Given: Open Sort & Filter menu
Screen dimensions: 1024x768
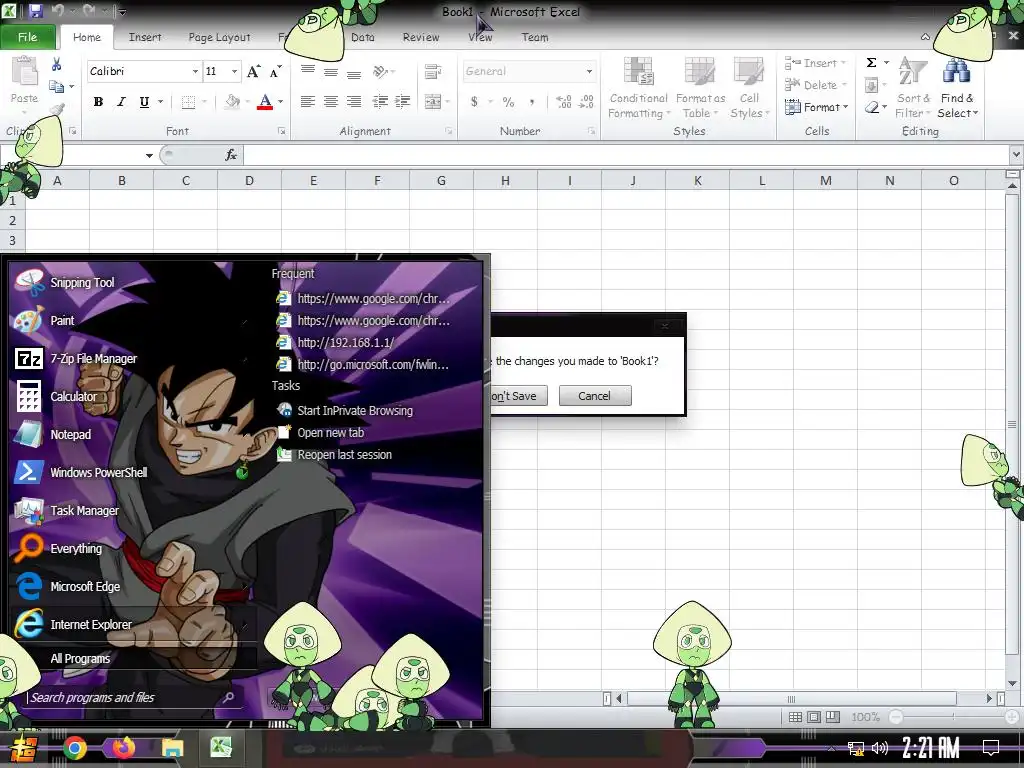Looking at the screenshot, I should click(913, 88).
